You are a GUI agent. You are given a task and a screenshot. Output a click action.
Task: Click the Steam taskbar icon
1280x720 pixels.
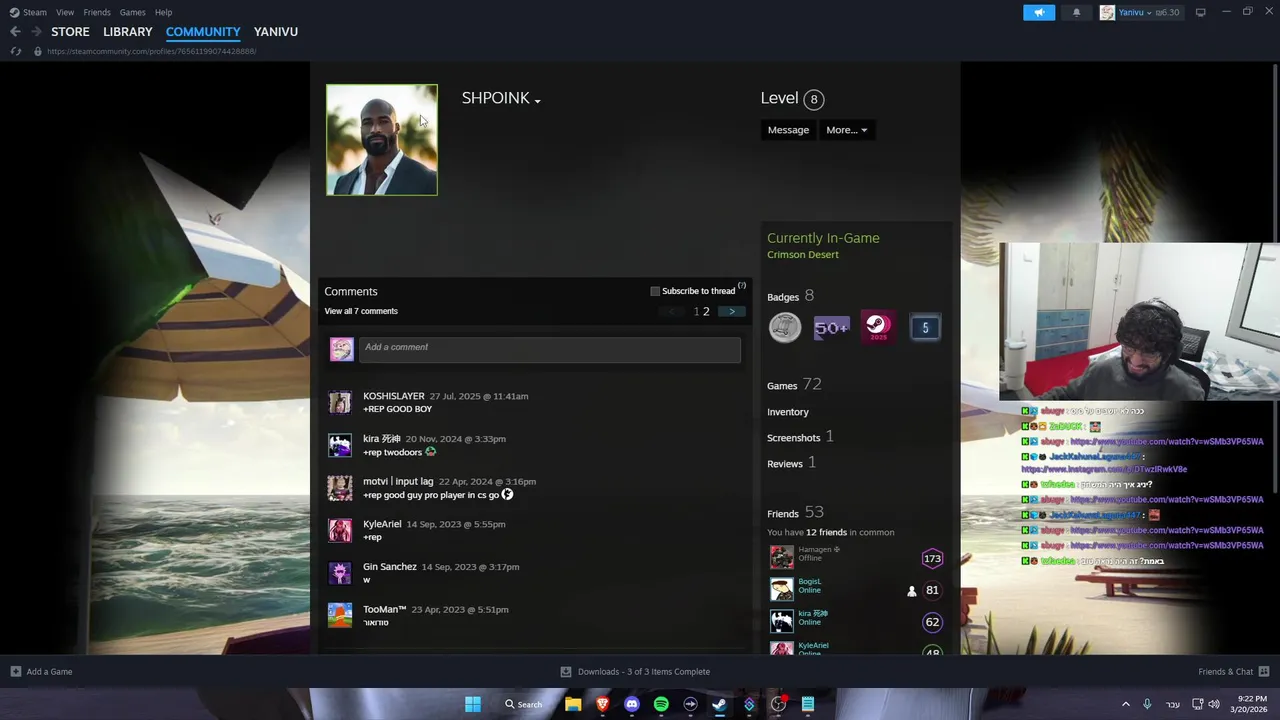(x=719, y=704)
